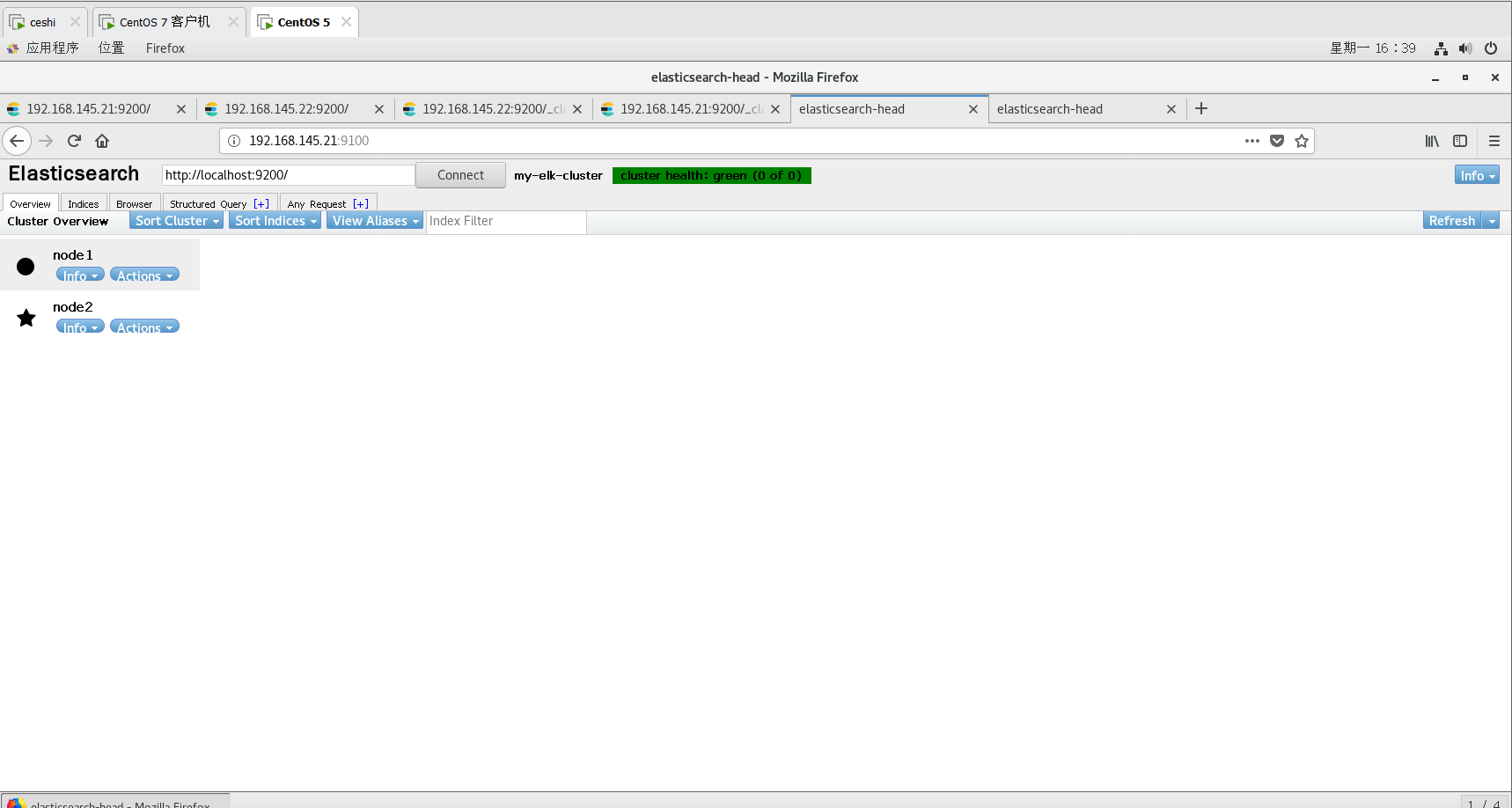Expand the Sort Indices dropdown
Screen dimensions: 1512x808
point(275,221)
